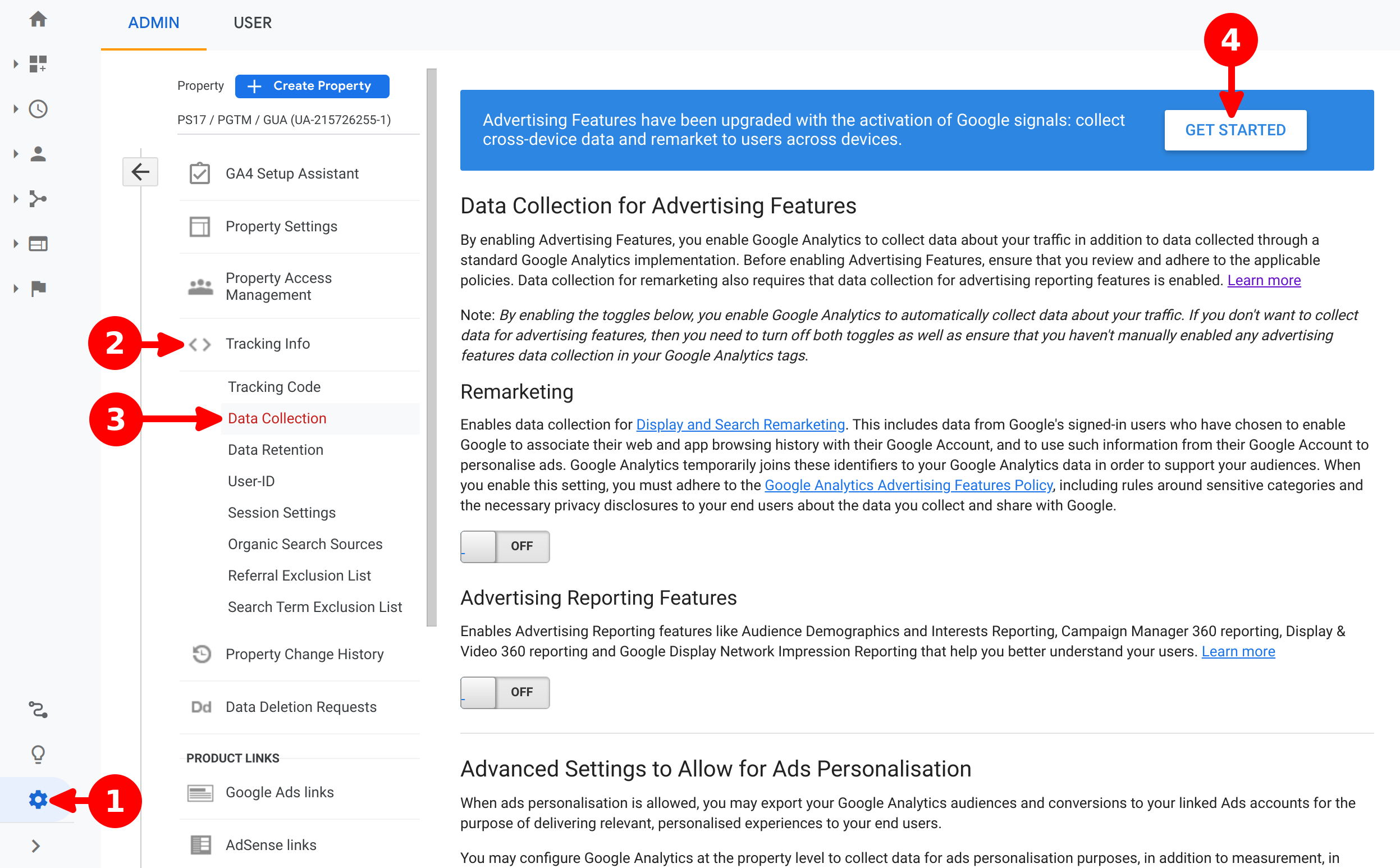Turn on the Remarketing toggle

[505, 546]
